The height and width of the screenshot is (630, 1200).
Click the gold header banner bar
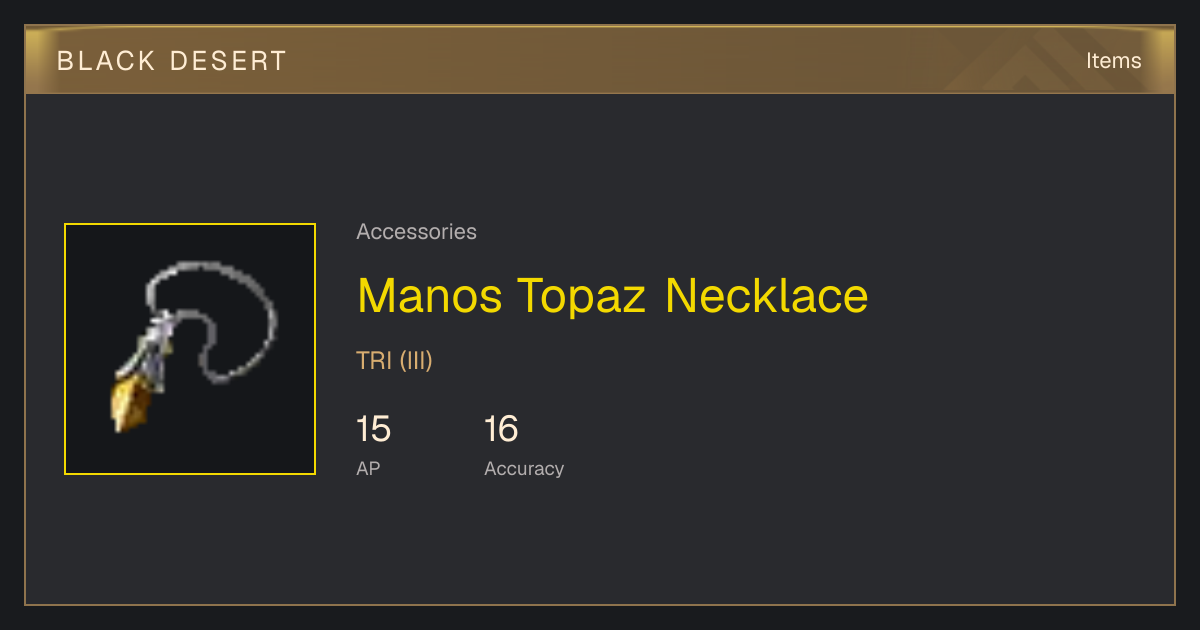[600, 61]
